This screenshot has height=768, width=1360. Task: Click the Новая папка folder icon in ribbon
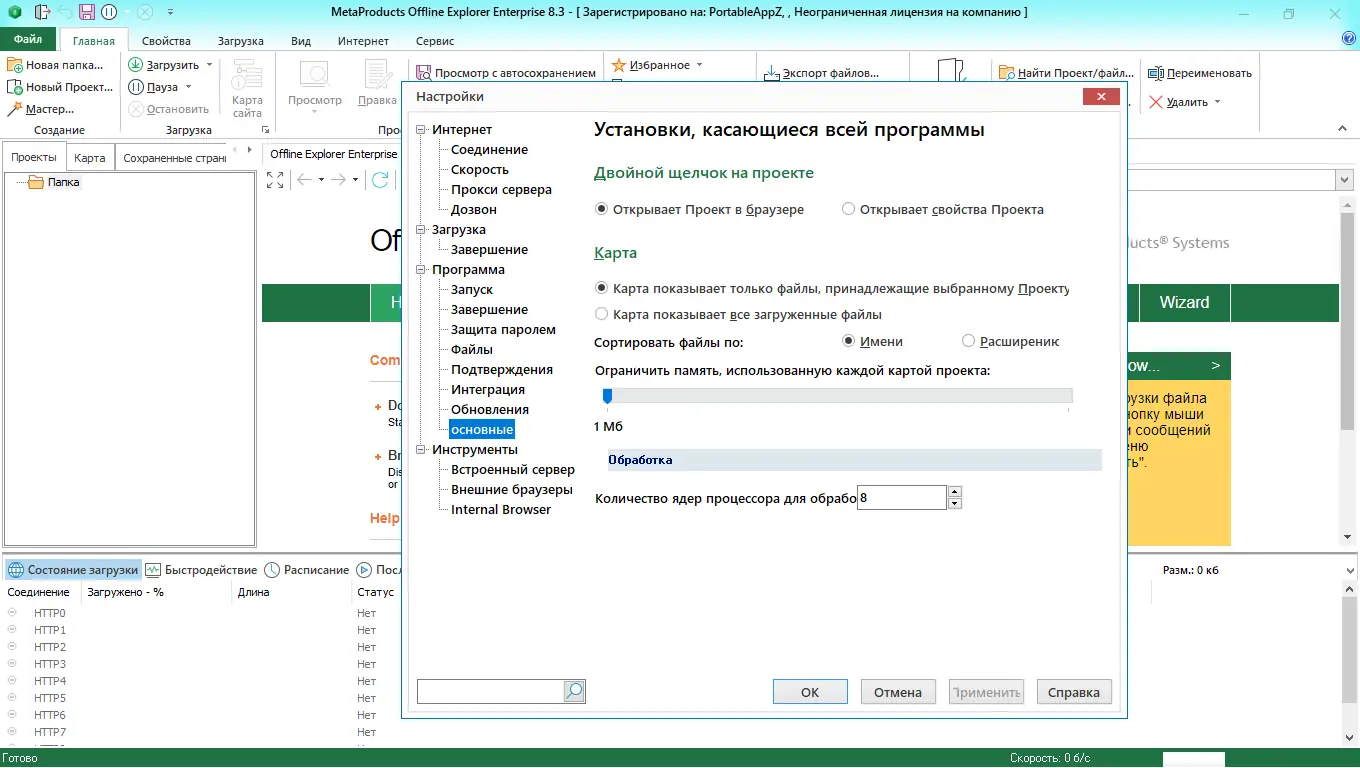click(x=15, y=65)
